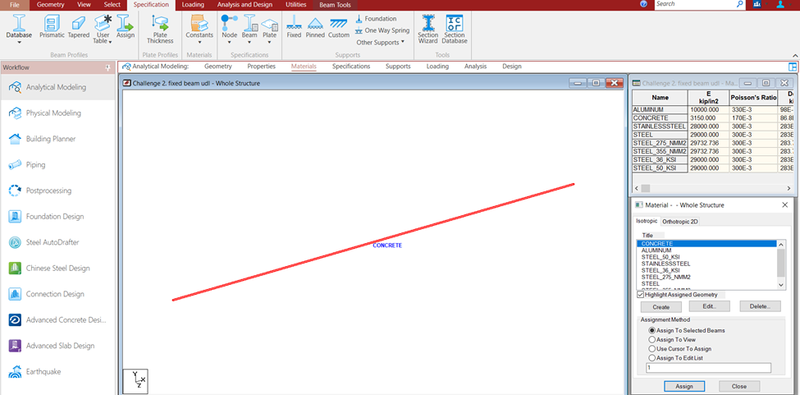Open the Foundation Design workflow
Image resolution: width=800 pixels, height=395 pixels.
[55, 216]
